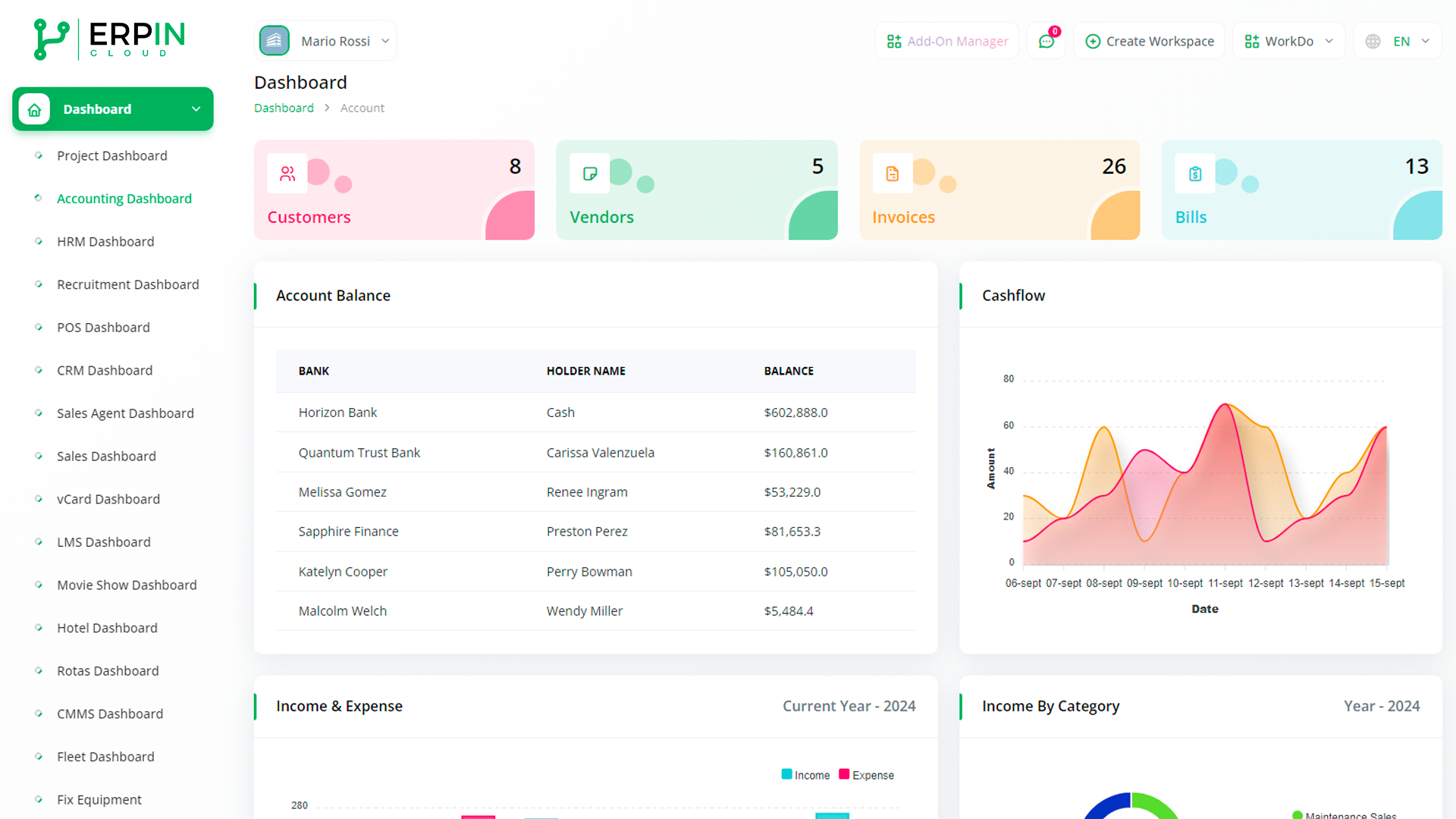Click the $53,229.0 balance value
The image size is (1456, 819).
[x=792, y=492]
